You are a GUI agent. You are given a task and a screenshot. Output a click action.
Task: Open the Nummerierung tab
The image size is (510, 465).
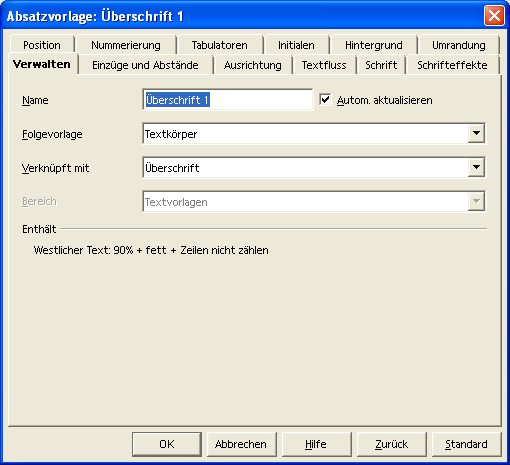click(x=126, y=45)
